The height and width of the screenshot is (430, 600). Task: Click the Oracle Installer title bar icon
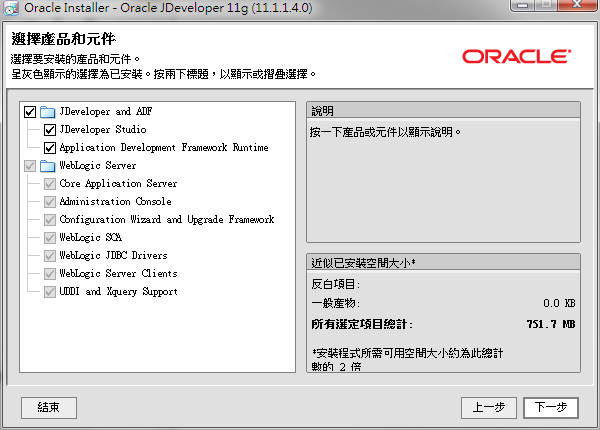point(11,8)
